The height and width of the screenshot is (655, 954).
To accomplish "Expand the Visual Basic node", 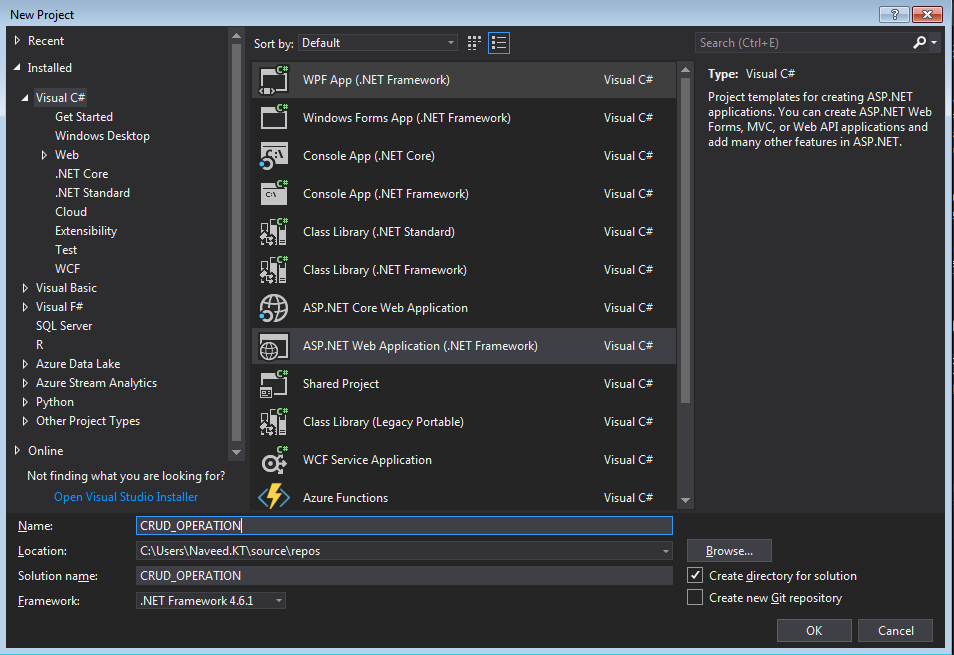I will (x=25, y=288).
